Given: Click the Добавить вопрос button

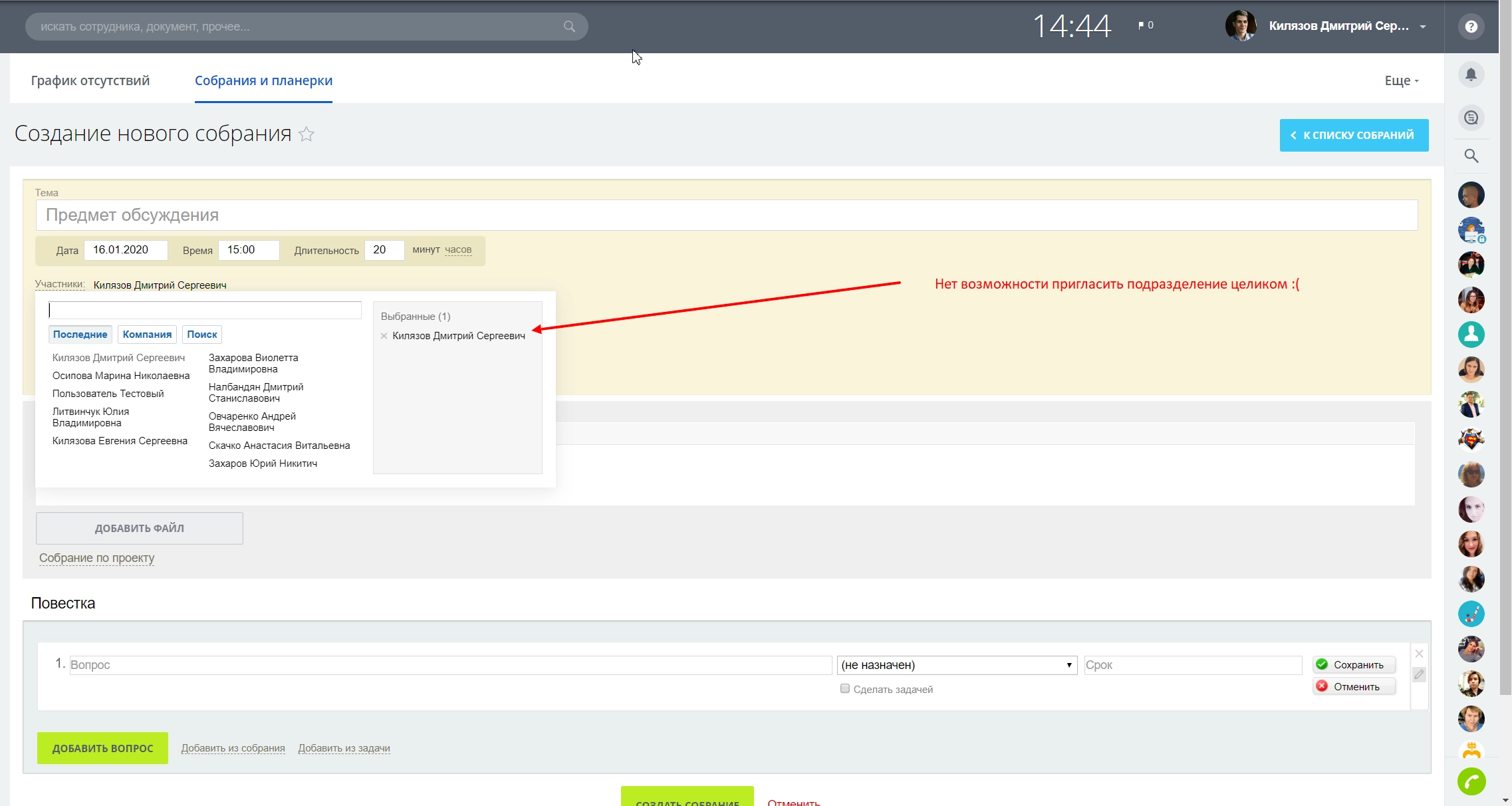Looking at the screenshot, I should (102, 748).
